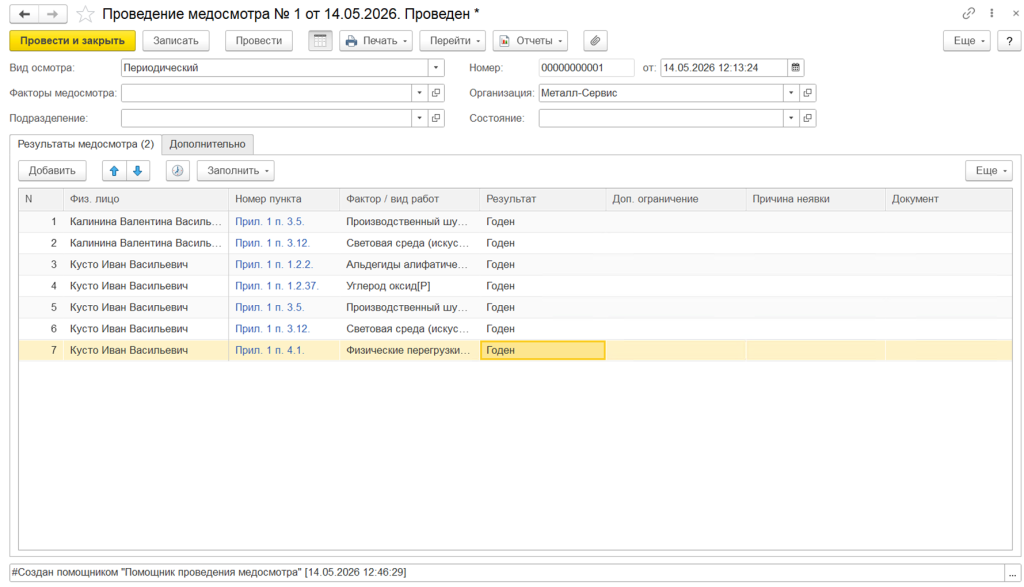The image size is (1024, 587).
Task: Expand the Организация dropdown
Action: (791, 93)
